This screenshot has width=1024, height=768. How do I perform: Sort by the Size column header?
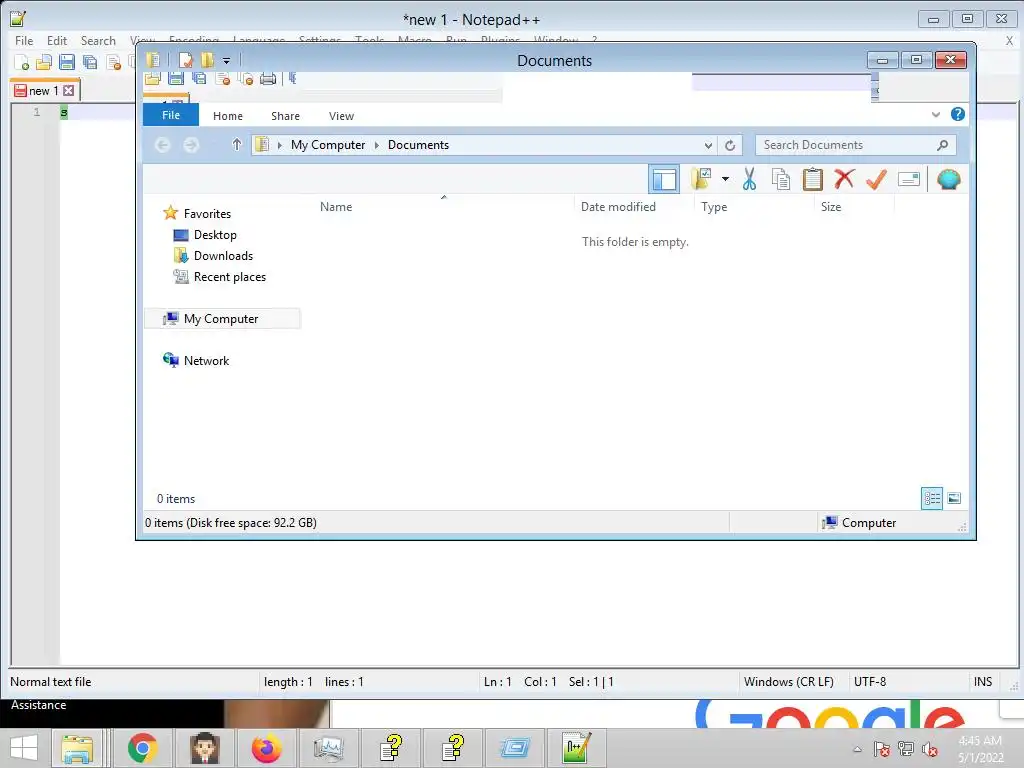click(831, 207)
